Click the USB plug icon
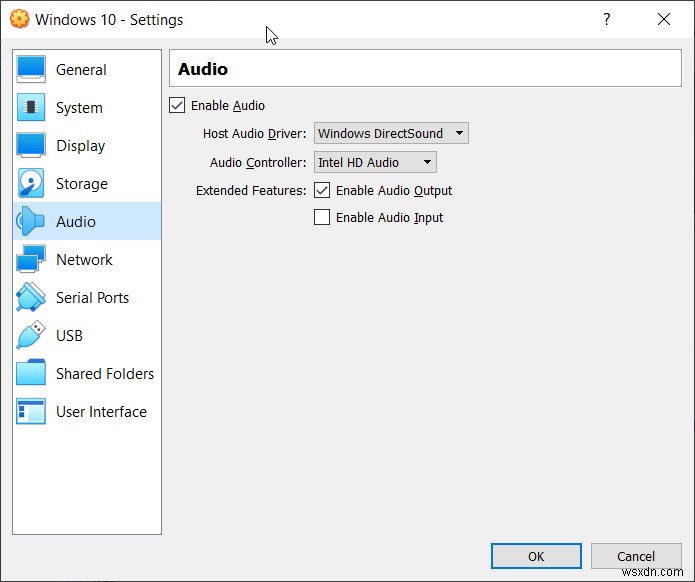This screenshot has width=695, height=582. point(31,335)
